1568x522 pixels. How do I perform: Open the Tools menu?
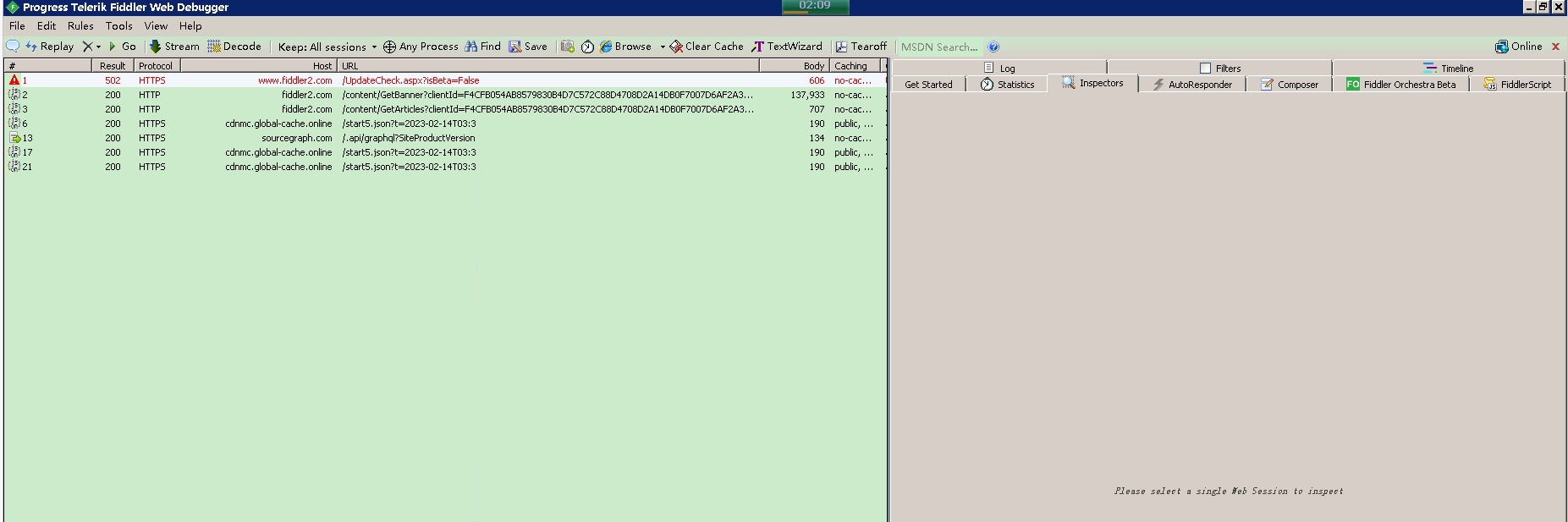119,26
